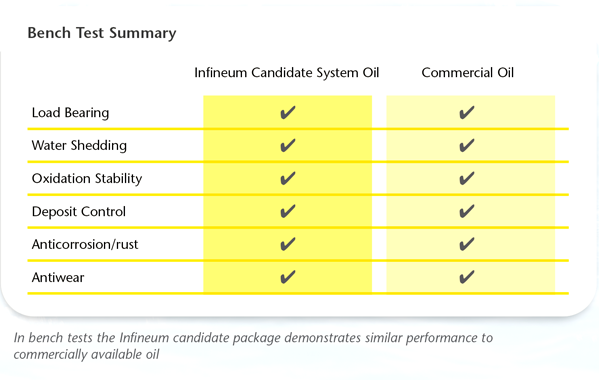Click Oxidation Stability checkmark in Infineum column
The height and width of the screenshot is (380, 599).
[x=288, y=178]
